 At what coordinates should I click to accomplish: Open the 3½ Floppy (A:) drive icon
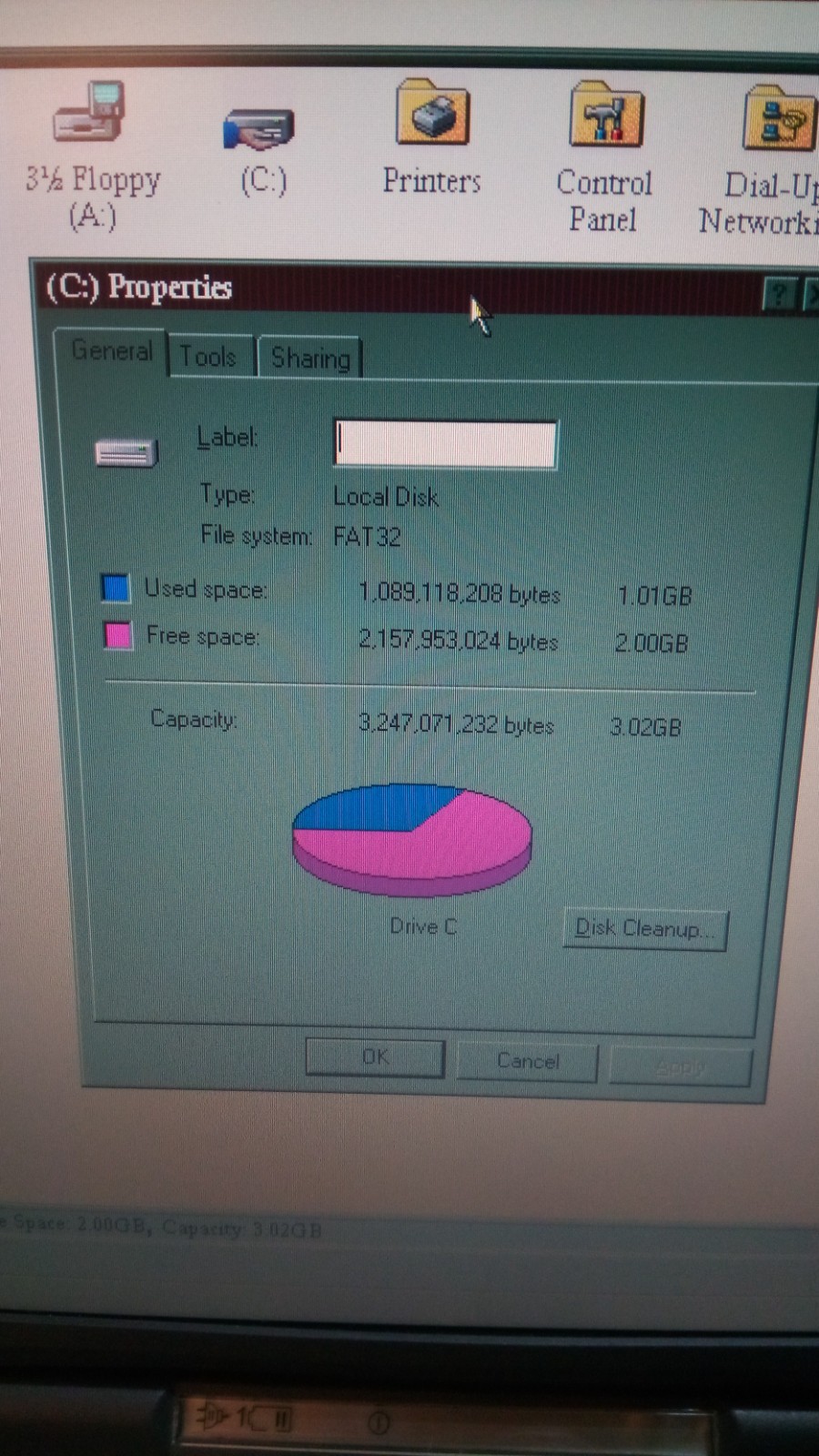click(89, 112)
